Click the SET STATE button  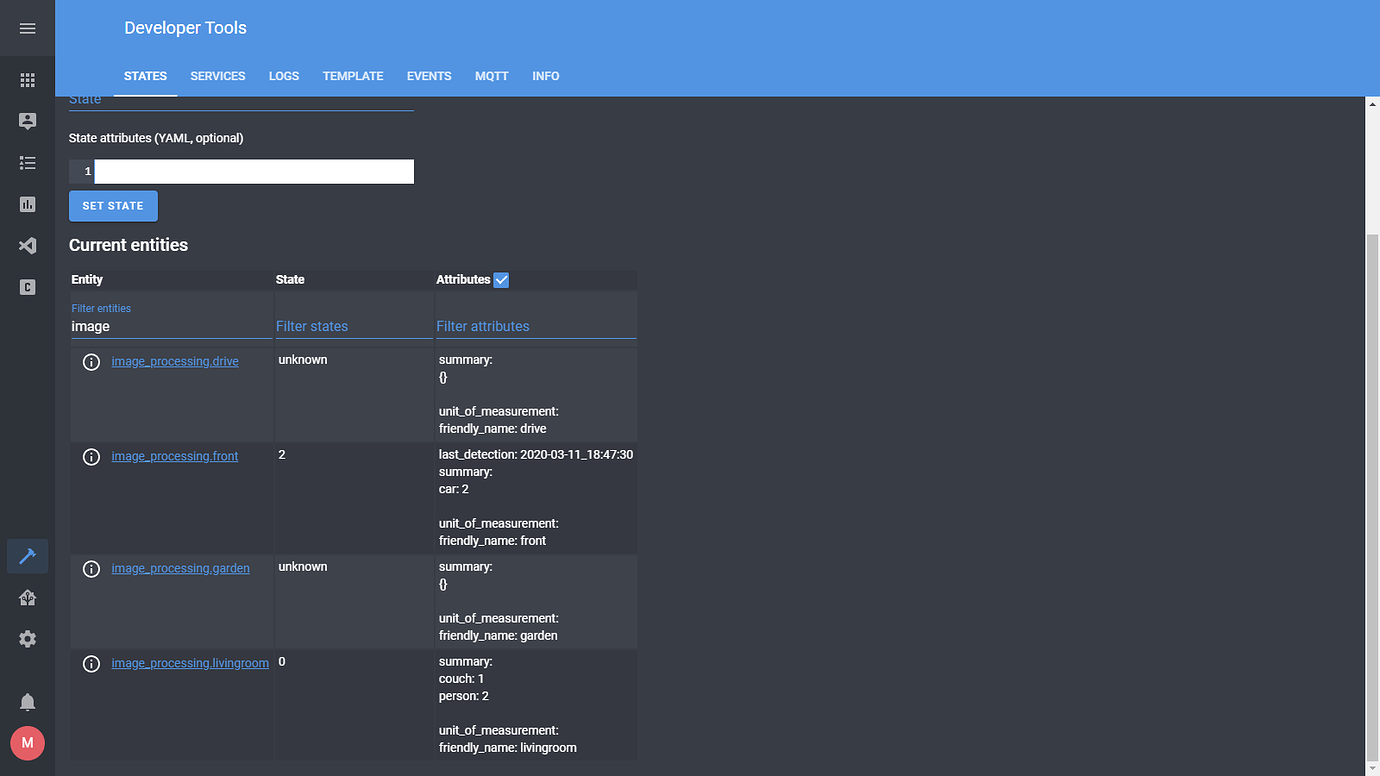pos(113,205)
